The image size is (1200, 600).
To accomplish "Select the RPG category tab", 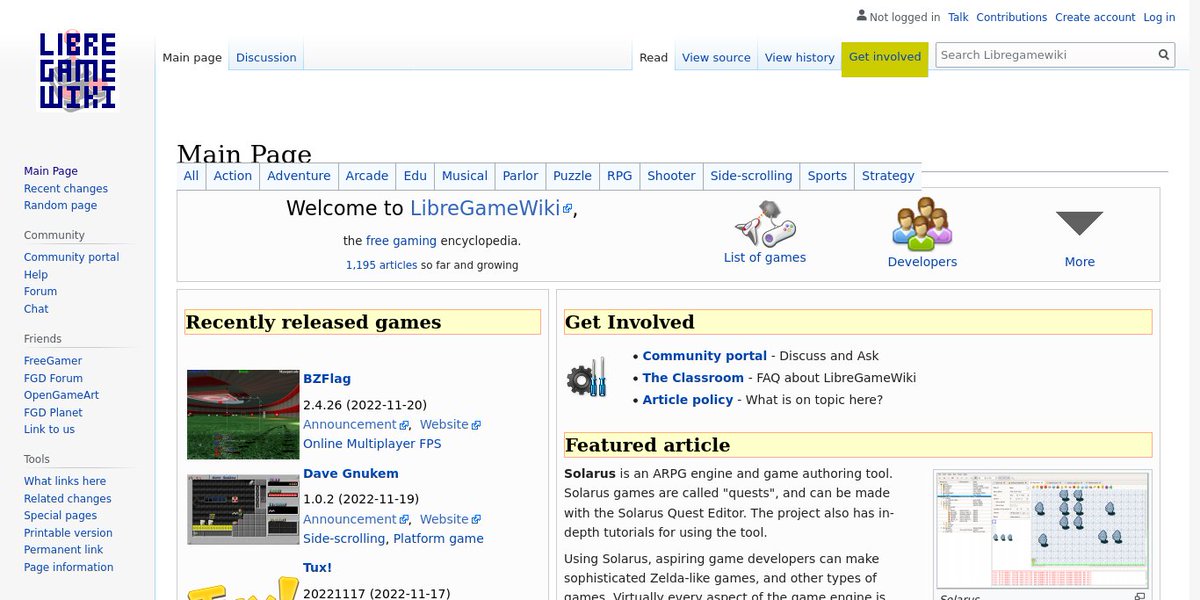I will click(619, 175).
